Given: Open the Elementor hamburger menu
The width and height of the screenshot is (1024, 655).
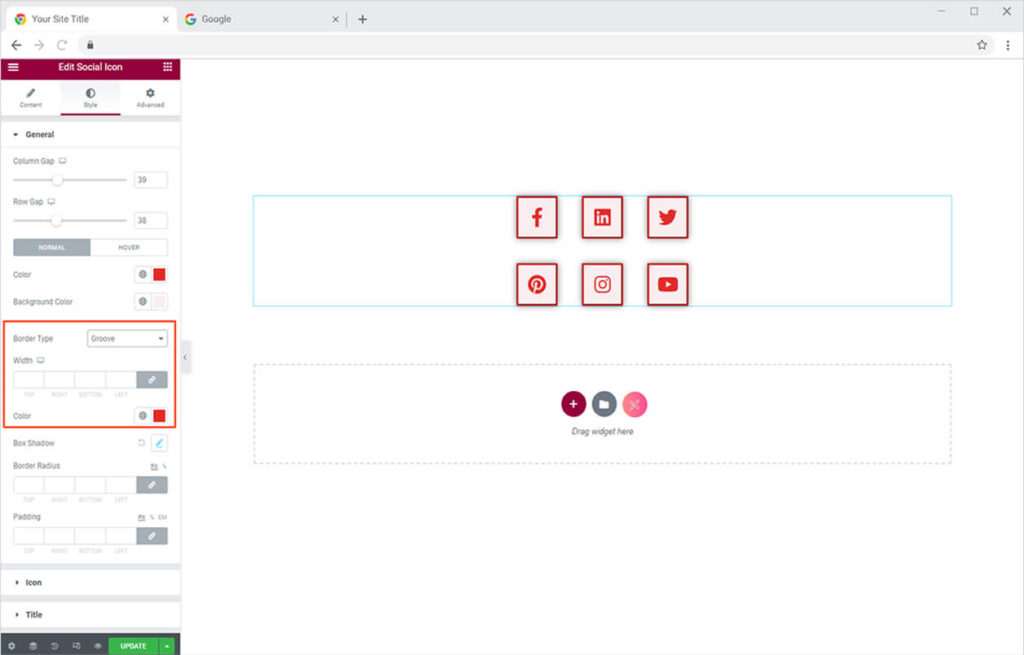Looking at the screenshot, I should click(x=13, y=67).
